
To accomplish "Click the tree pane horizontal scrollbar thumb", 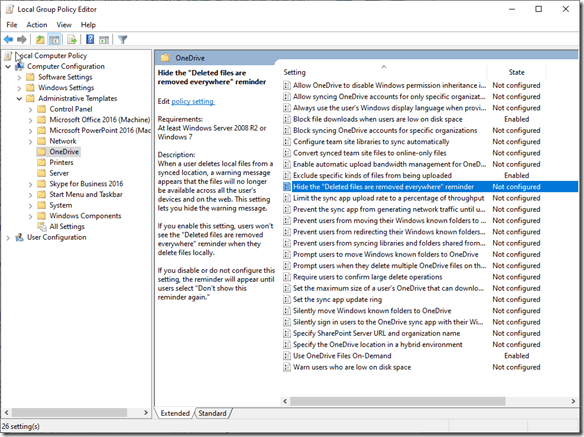I will (x=69, y=412).
